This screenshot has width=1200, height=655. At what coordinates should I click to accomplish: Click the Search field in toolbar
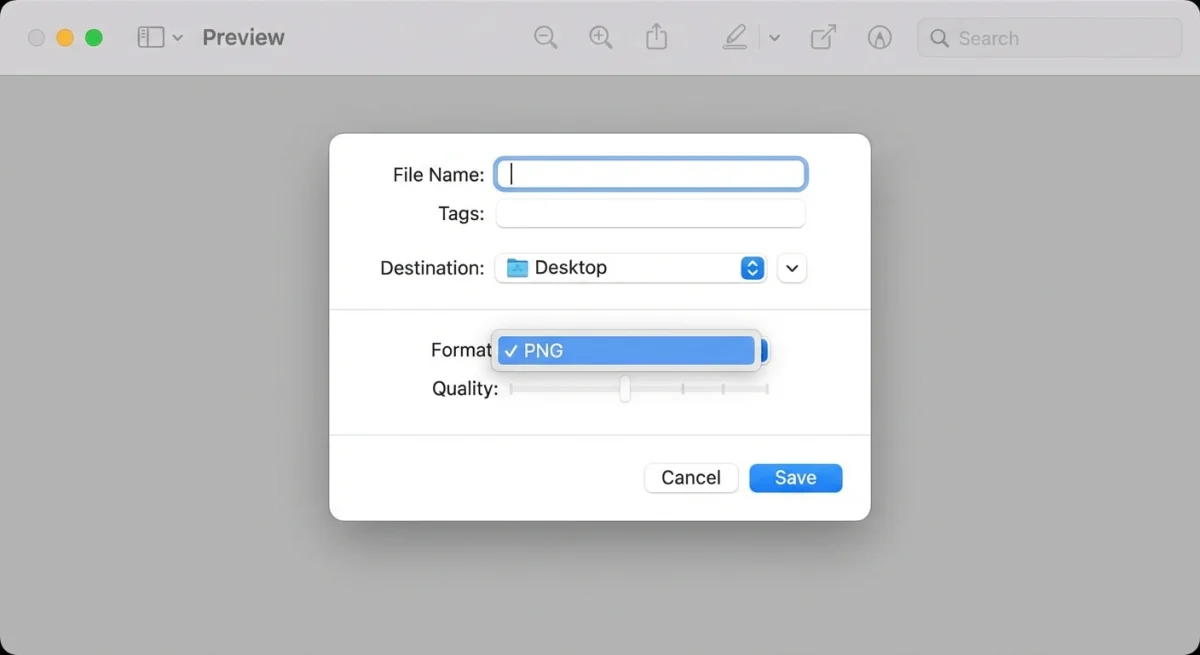pos(1049,38)
